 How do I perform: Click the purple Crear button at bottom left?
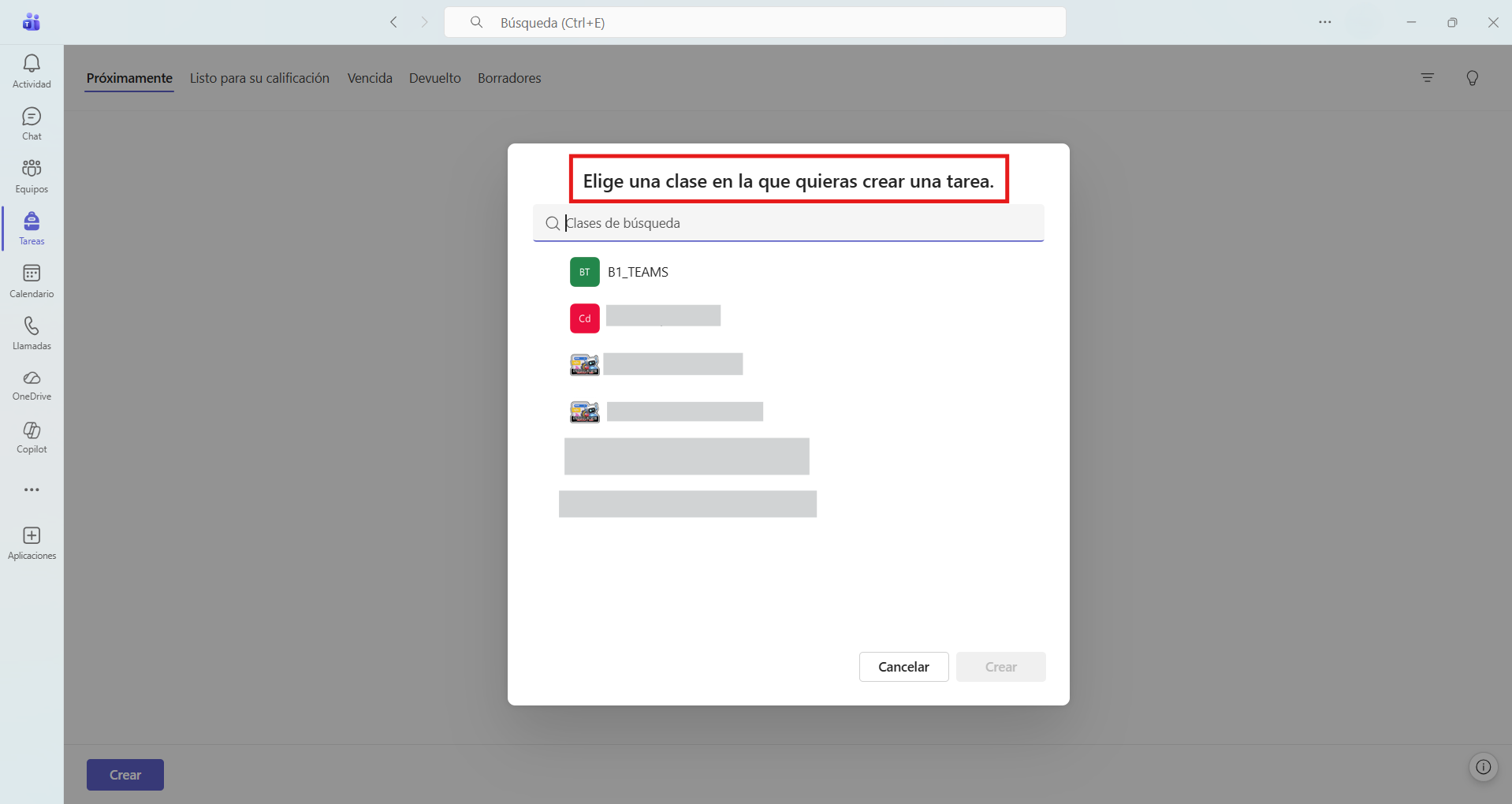coord(125,775)
